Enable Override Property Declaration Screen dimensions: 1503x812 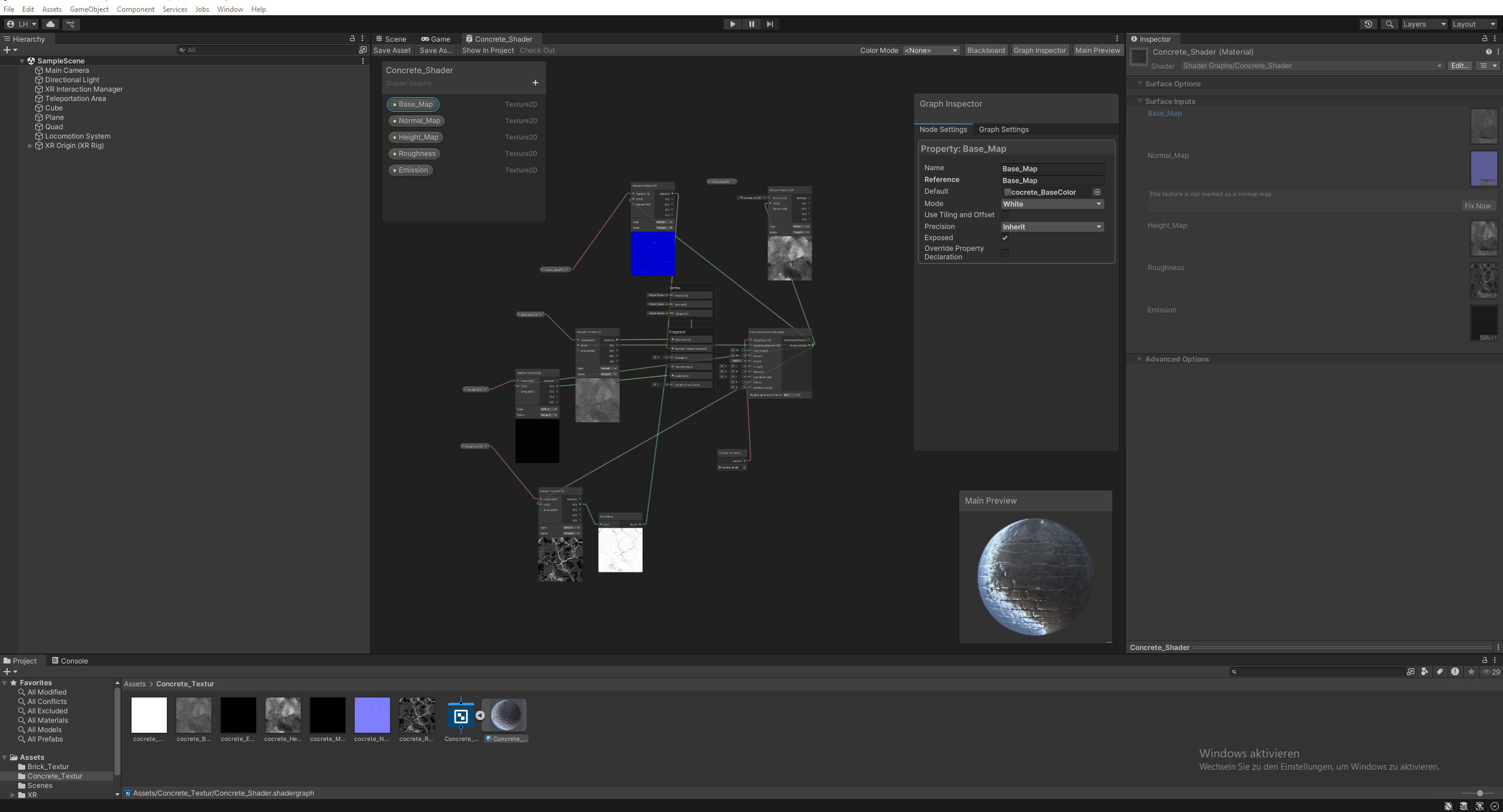coord(1005,252)
